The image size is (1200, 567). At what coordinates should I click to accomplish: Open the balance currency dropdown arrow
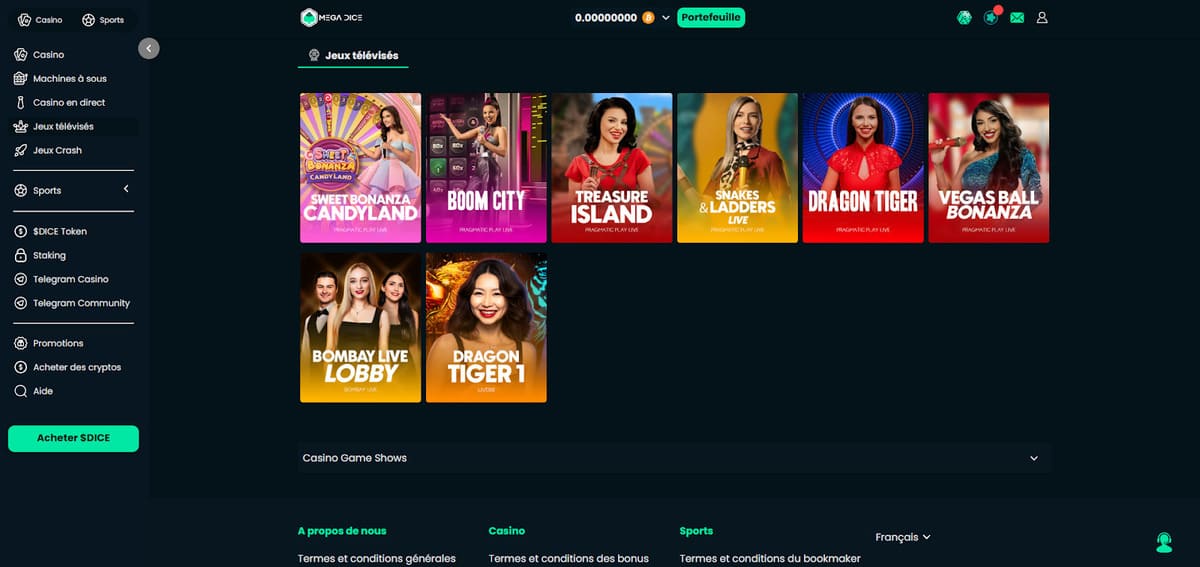pyautogui.click(x=666, y=18)
